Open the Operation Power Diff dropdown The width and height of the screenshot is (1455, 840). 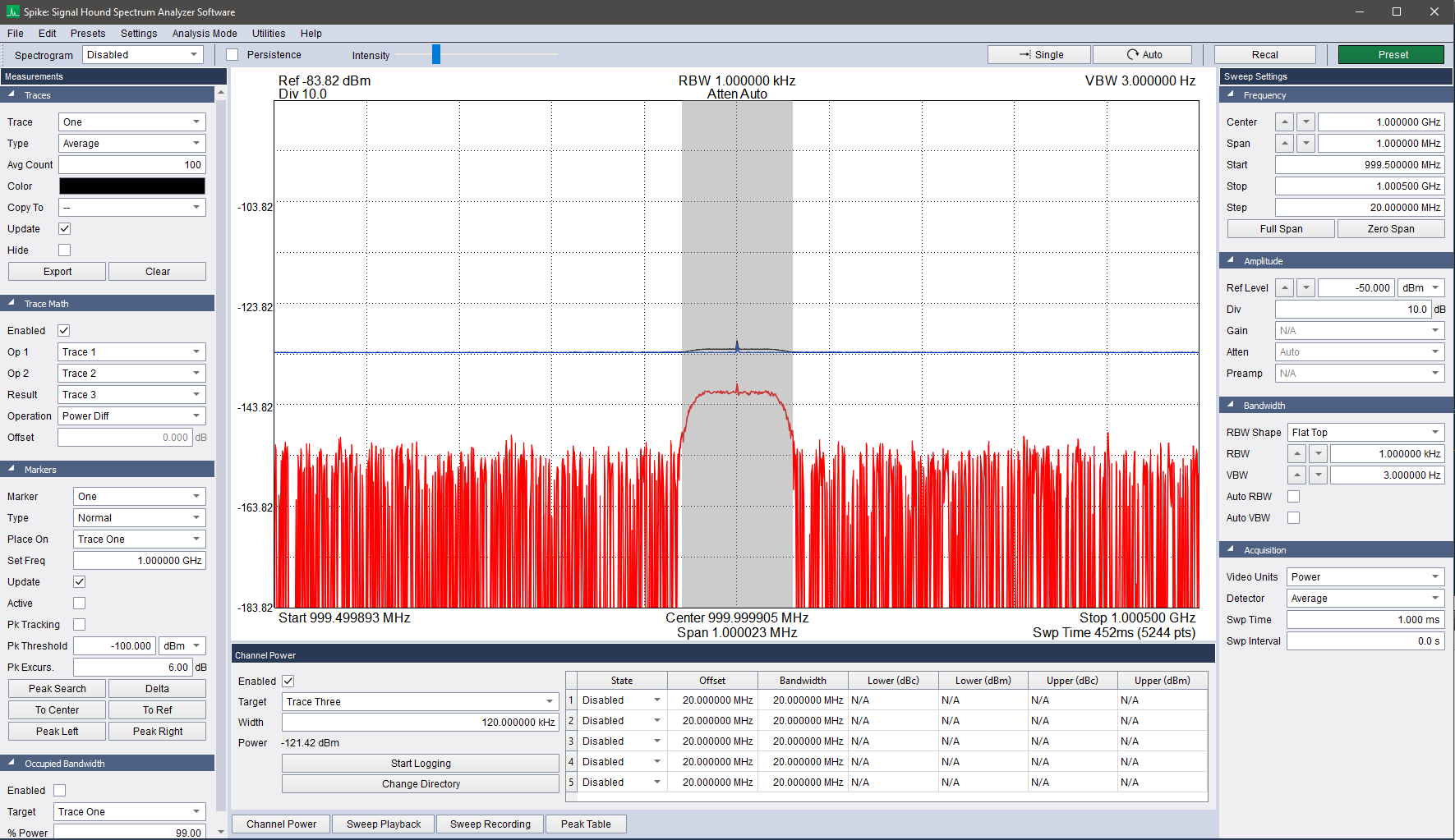point(131,416)
